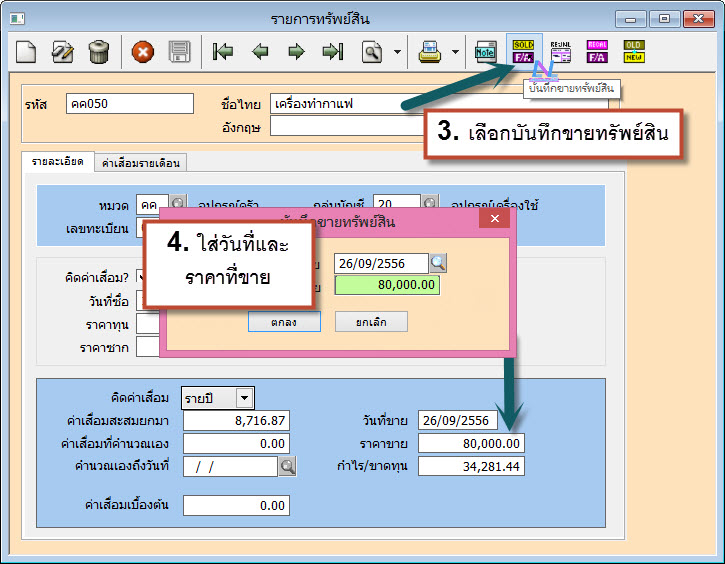This screenshot has height=564, width=725.
Task: Click the Print toolbar icon
Action: pos(430,52)
